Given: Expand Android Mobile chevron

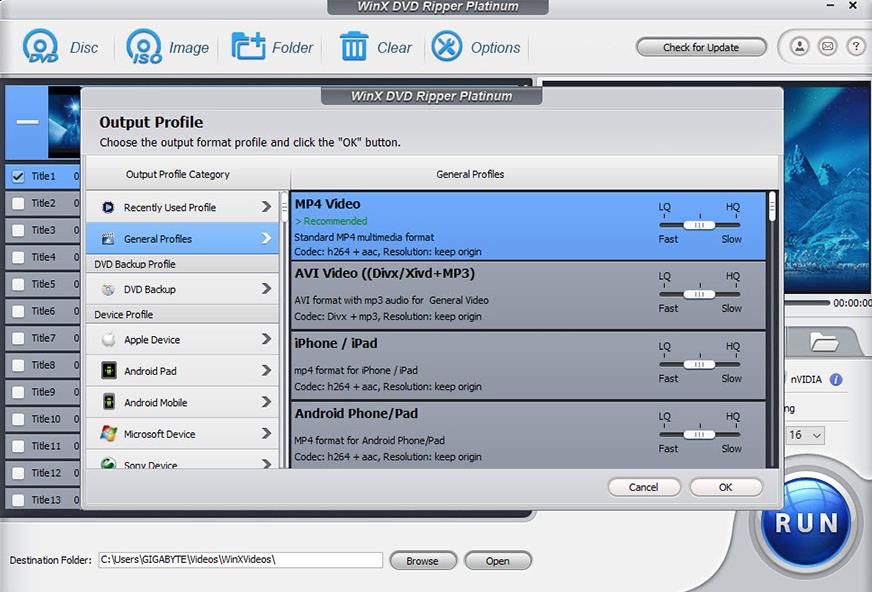Looking at the screenshot, I should pyautogui.click(x=266, y=402).
